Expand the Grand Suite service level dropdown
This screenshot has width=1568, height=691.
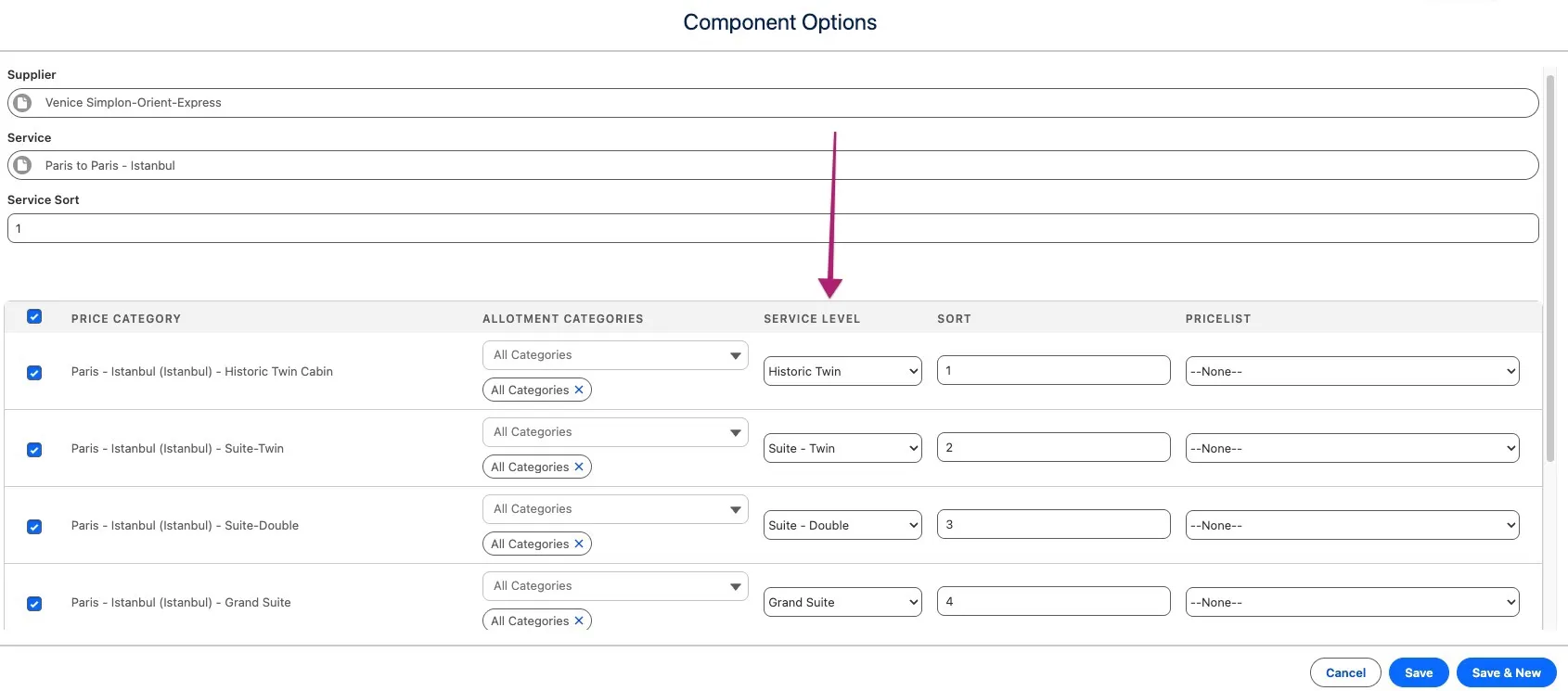[x=842, y=603]
